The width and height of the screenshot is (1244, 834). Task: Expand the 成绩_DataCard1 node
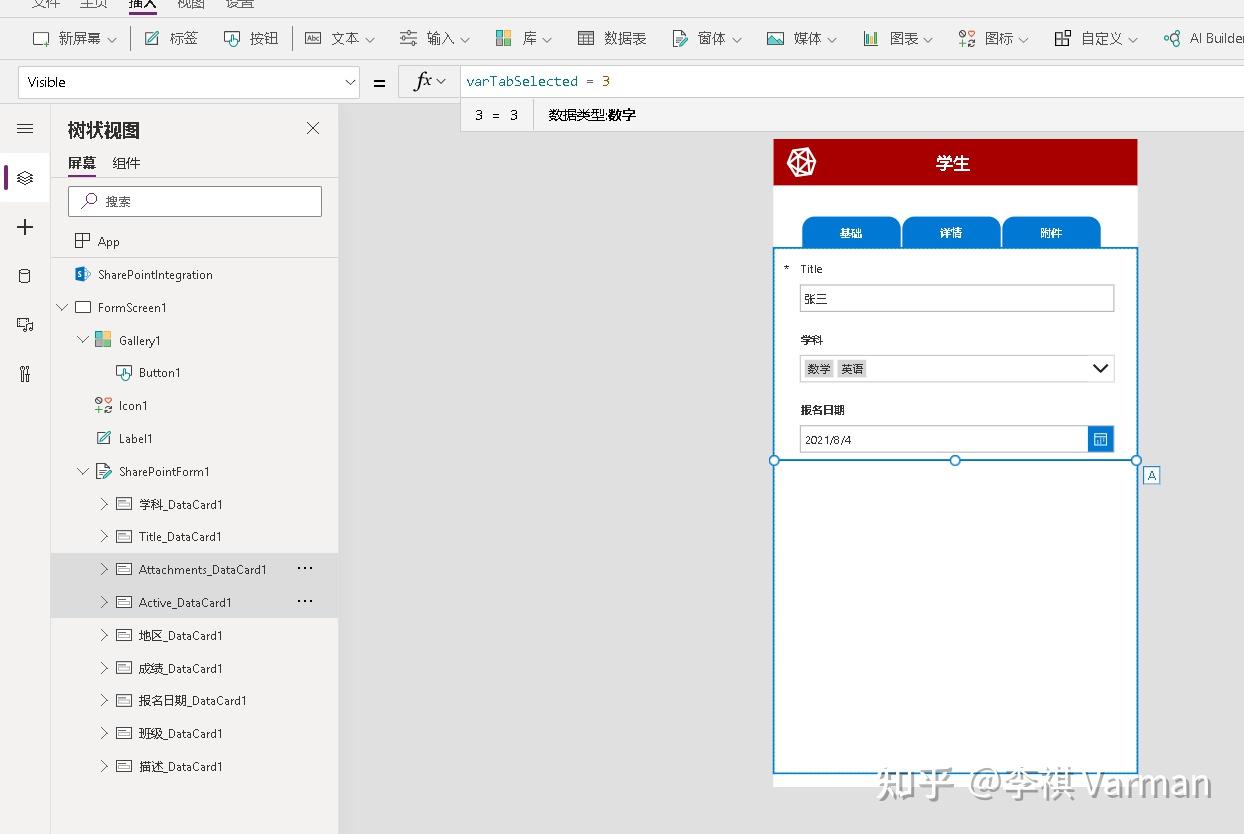pos(103,667)
